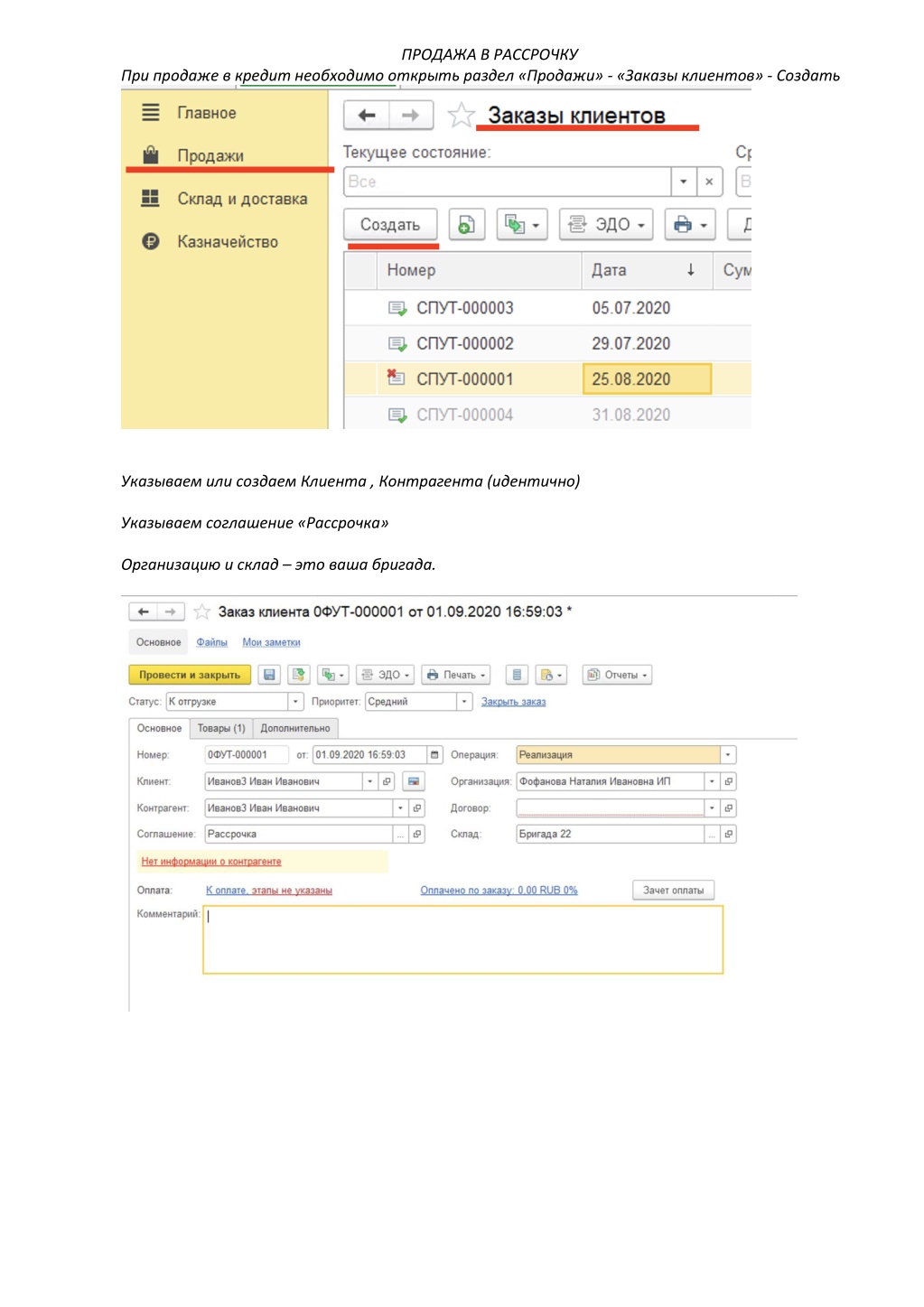Open the Склад record with its open icon
The height and width of the screenshot is (1307, 924).
tap(728, 835)
